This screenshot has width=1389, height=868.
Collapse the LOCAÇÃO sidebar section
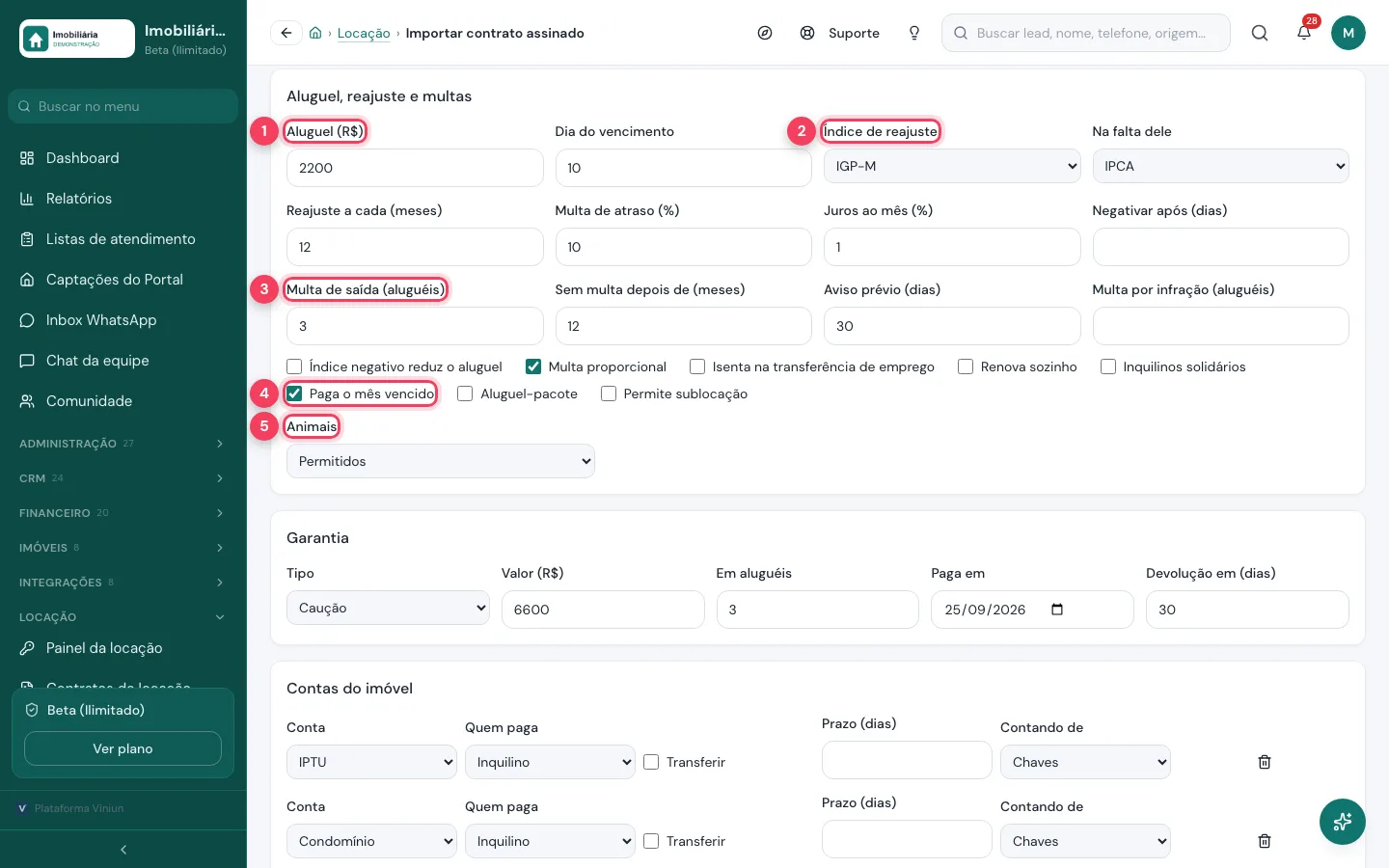coord(123,617)
